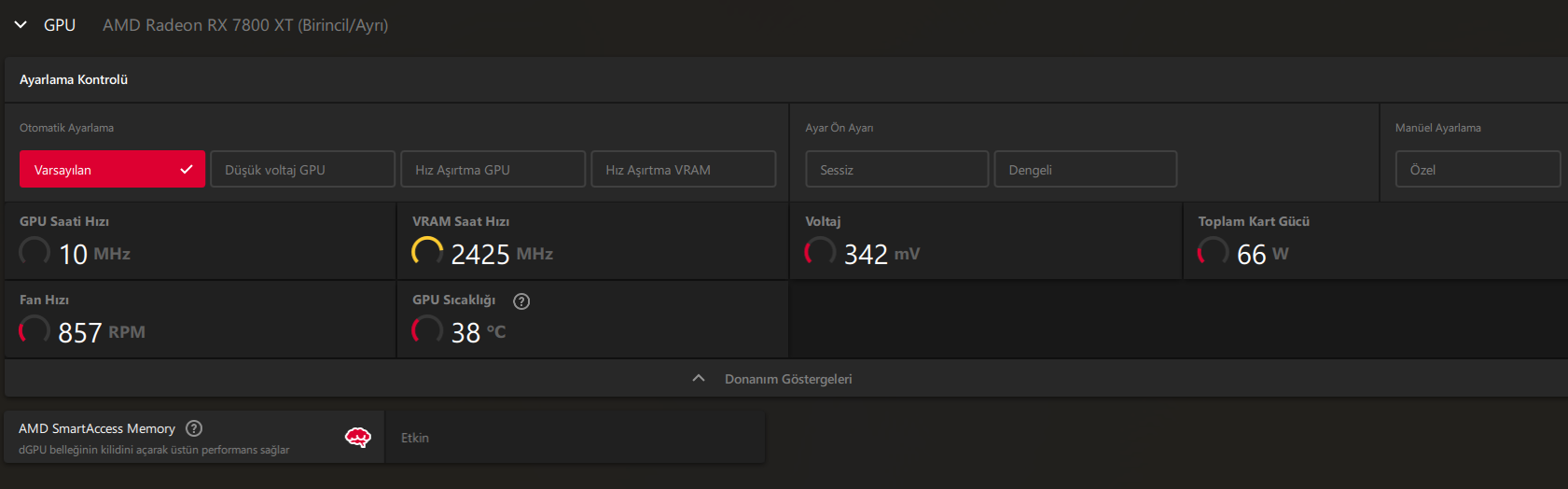Open the AMD SmartAccess Memory Etkin setting
The height and width of the screenshot is (489, 1568).
click(x=574, y=438)
